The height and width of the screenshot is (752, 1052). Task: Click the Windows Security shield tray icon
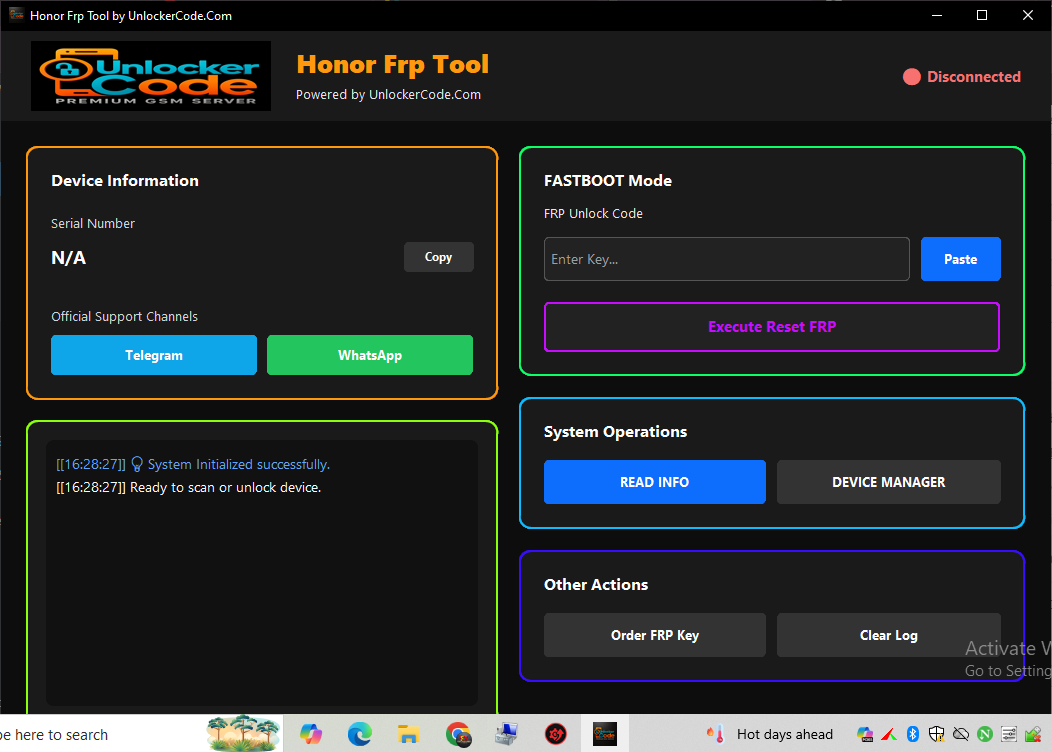click(x=937, y=735)
